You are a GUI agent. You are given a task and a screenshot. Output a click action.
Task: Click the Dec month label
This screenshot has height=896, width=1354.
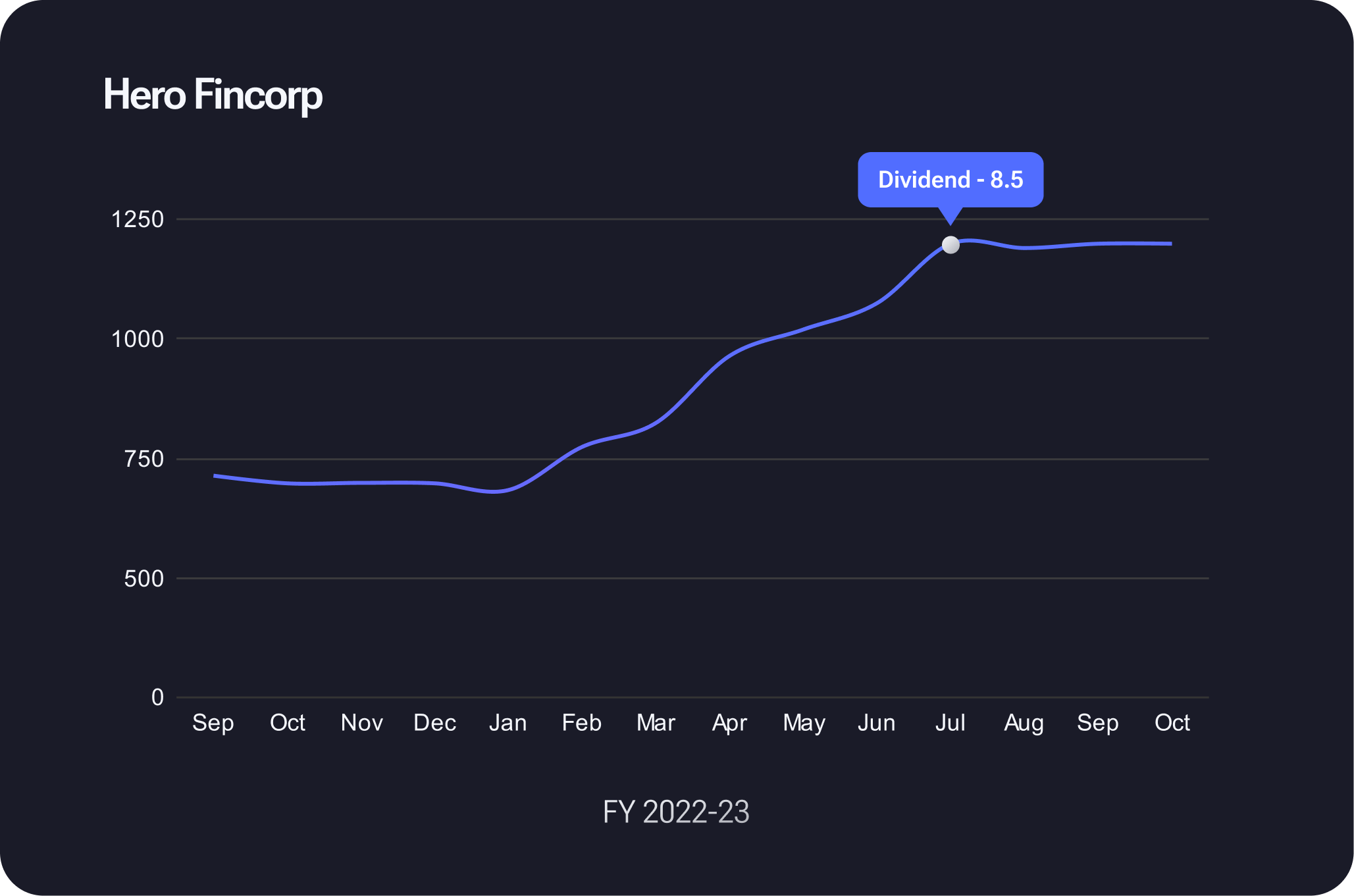pos(434,723)
